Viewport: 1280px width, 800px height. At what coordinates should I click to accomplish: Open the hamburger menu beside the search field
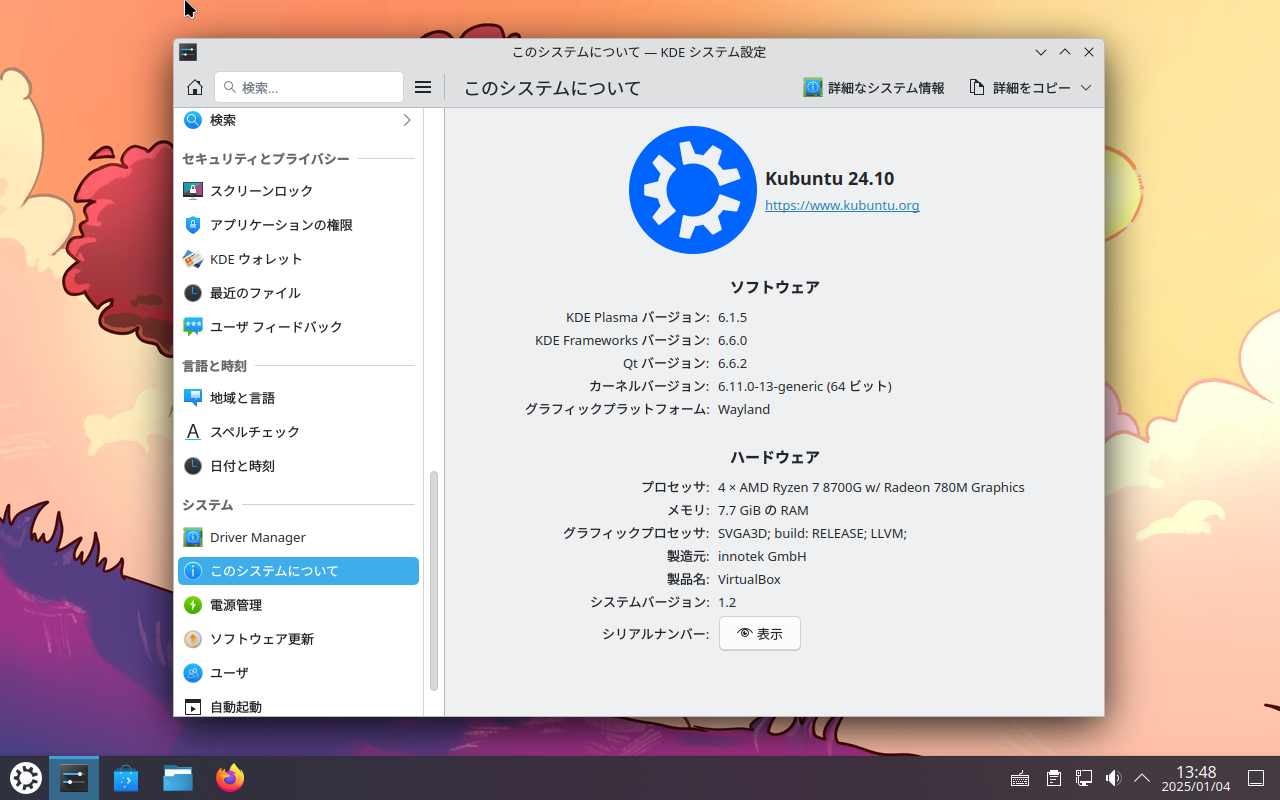423,88
